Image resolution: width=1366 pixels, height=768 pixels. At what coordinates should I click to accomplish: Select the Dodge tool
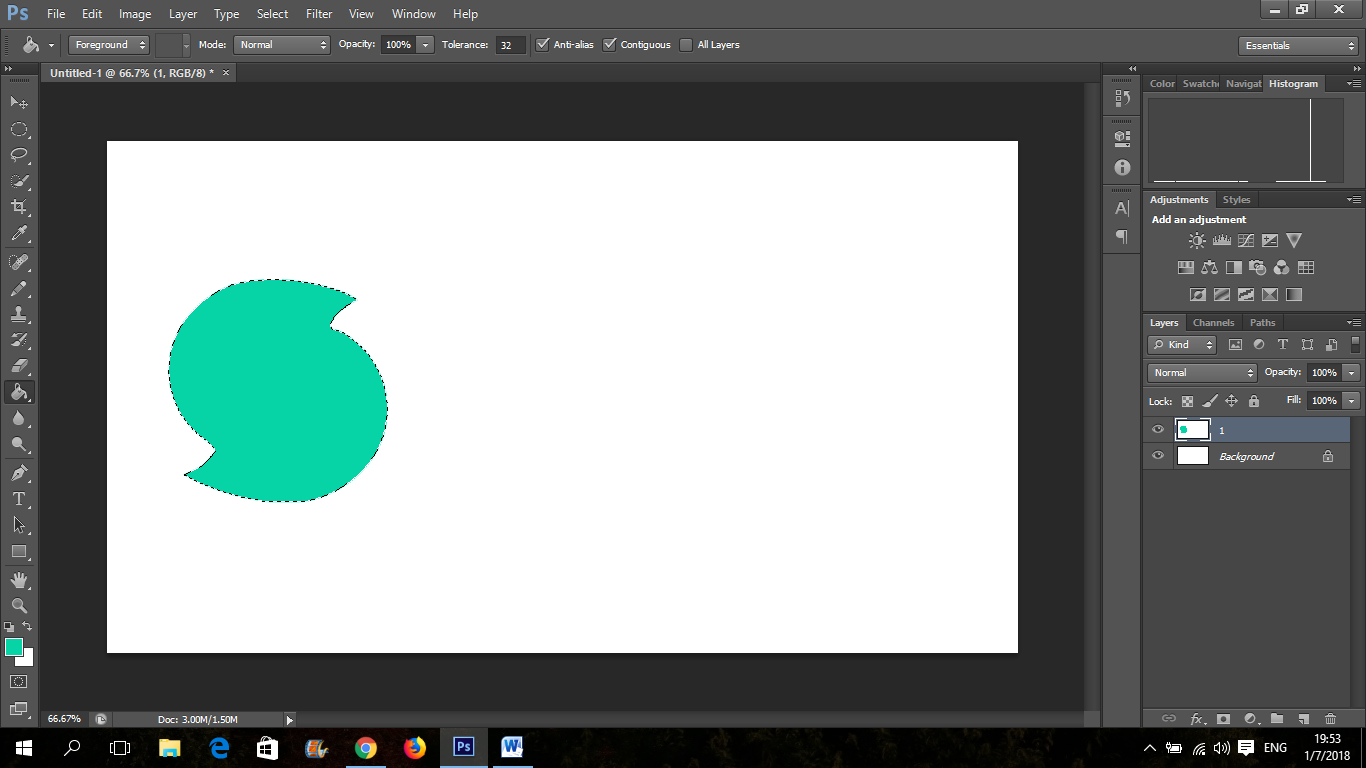click(x=19, y=444)
